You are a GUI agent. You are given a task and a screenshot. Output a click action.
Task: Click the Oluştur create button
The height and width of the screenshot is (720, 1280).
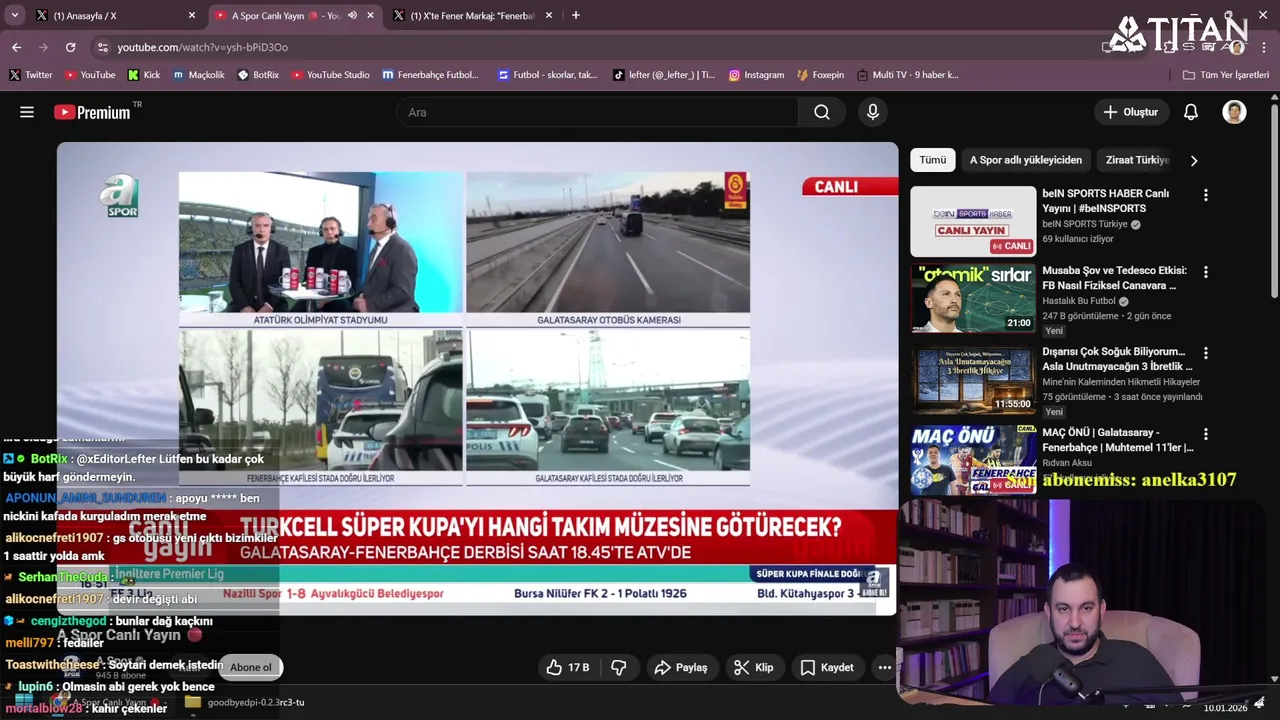point(1130,112)
